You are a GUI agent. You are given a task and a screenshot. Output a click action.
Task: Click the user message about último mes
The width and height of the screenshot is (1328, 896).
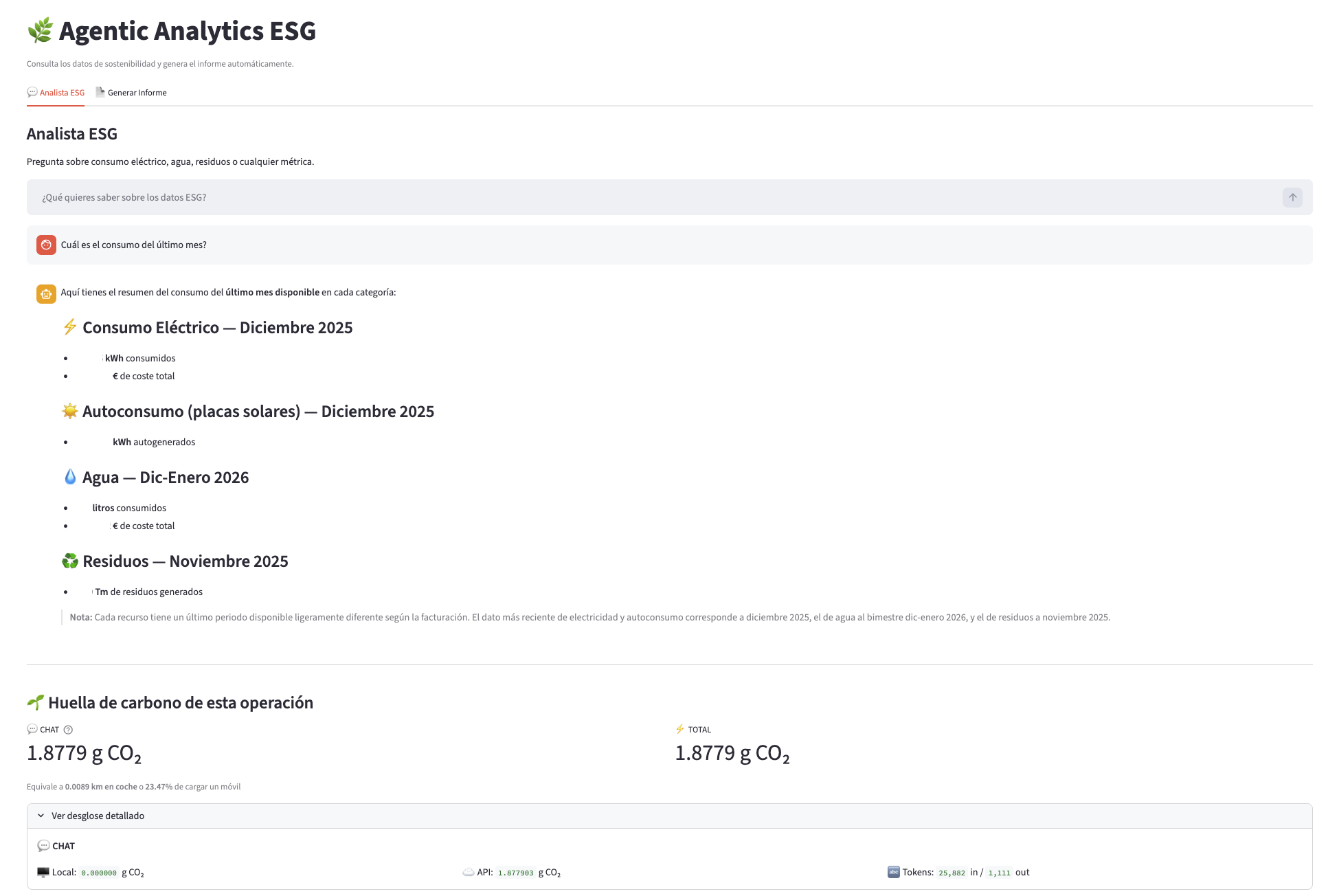point(134,245)
